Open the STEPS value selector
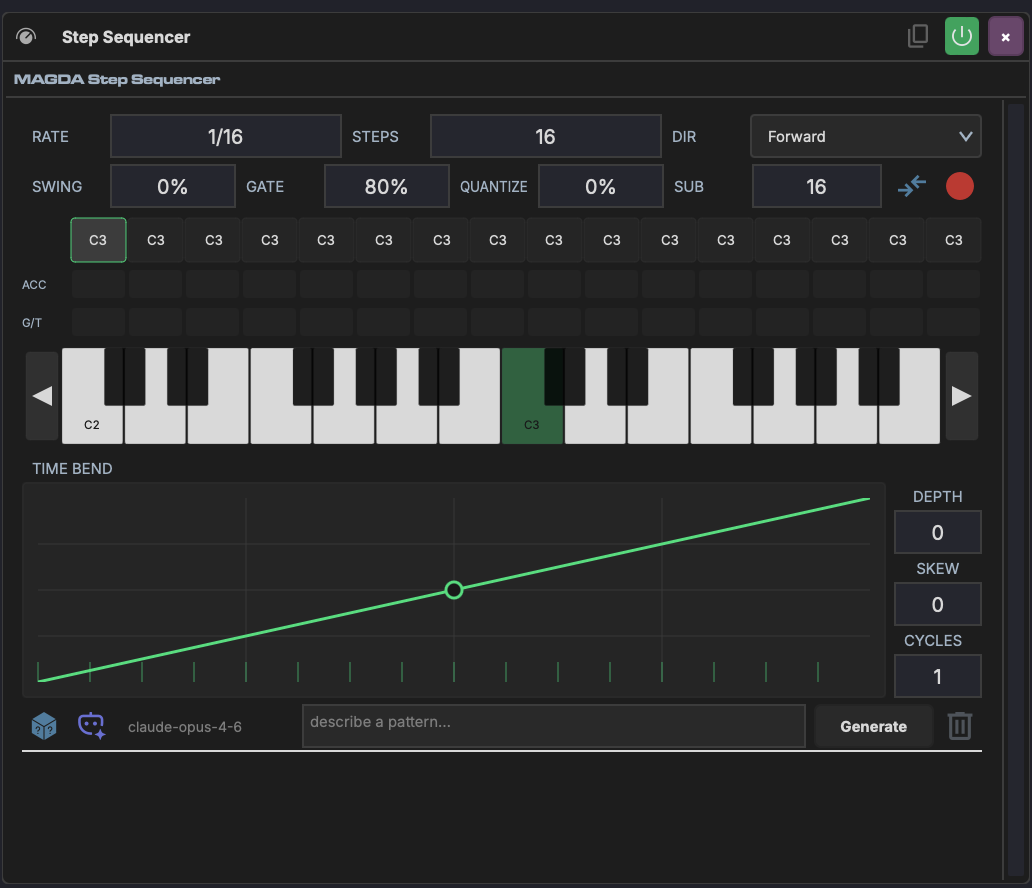Image resolution: width=1032 pixels, height=888 pixels. (545, 136)
